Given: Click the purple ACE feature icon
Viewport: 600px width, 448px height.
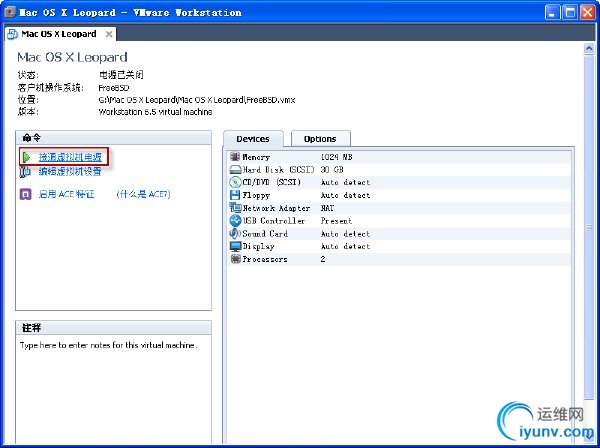Looking at the screenshot, I should 25,194.
